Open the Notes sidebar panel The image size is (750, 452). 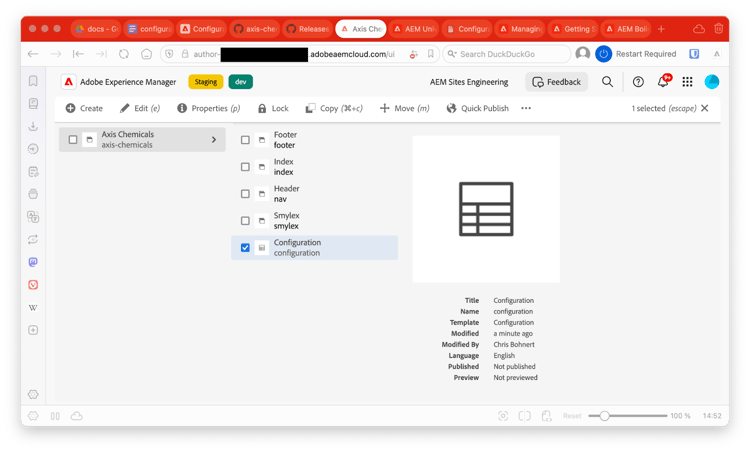point(33,171)
